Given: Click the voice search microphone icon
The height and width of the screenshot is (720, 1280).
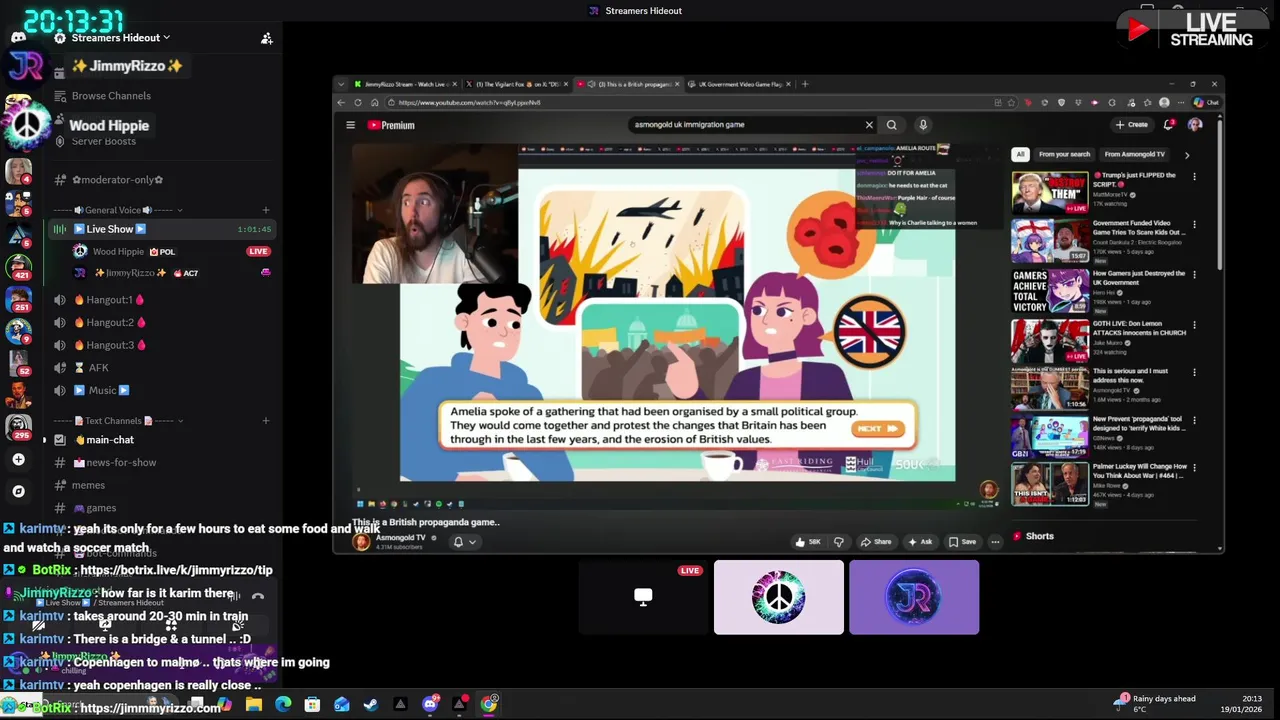Looking at the screenshot, I should (x=923, y=125).
